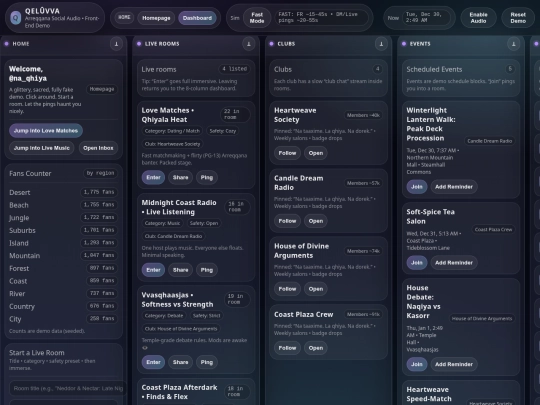Collapse the Events column header icon
Screen dimensions: 540x405
tap(513, 44)
